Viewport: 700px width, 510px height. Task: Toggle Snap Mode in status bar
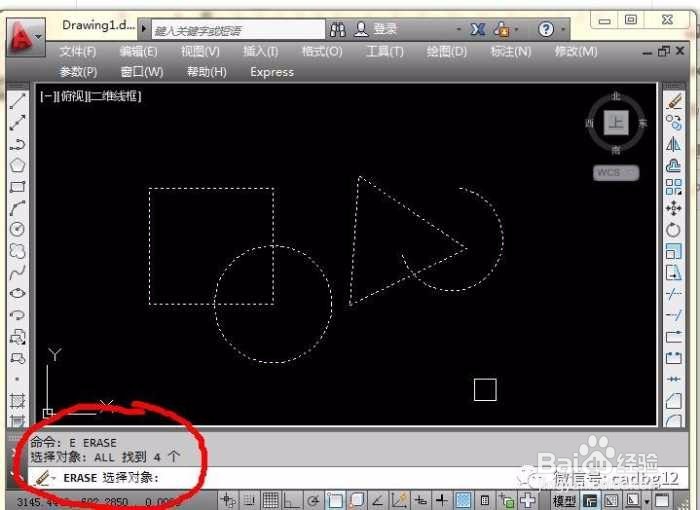coord(250,500)
